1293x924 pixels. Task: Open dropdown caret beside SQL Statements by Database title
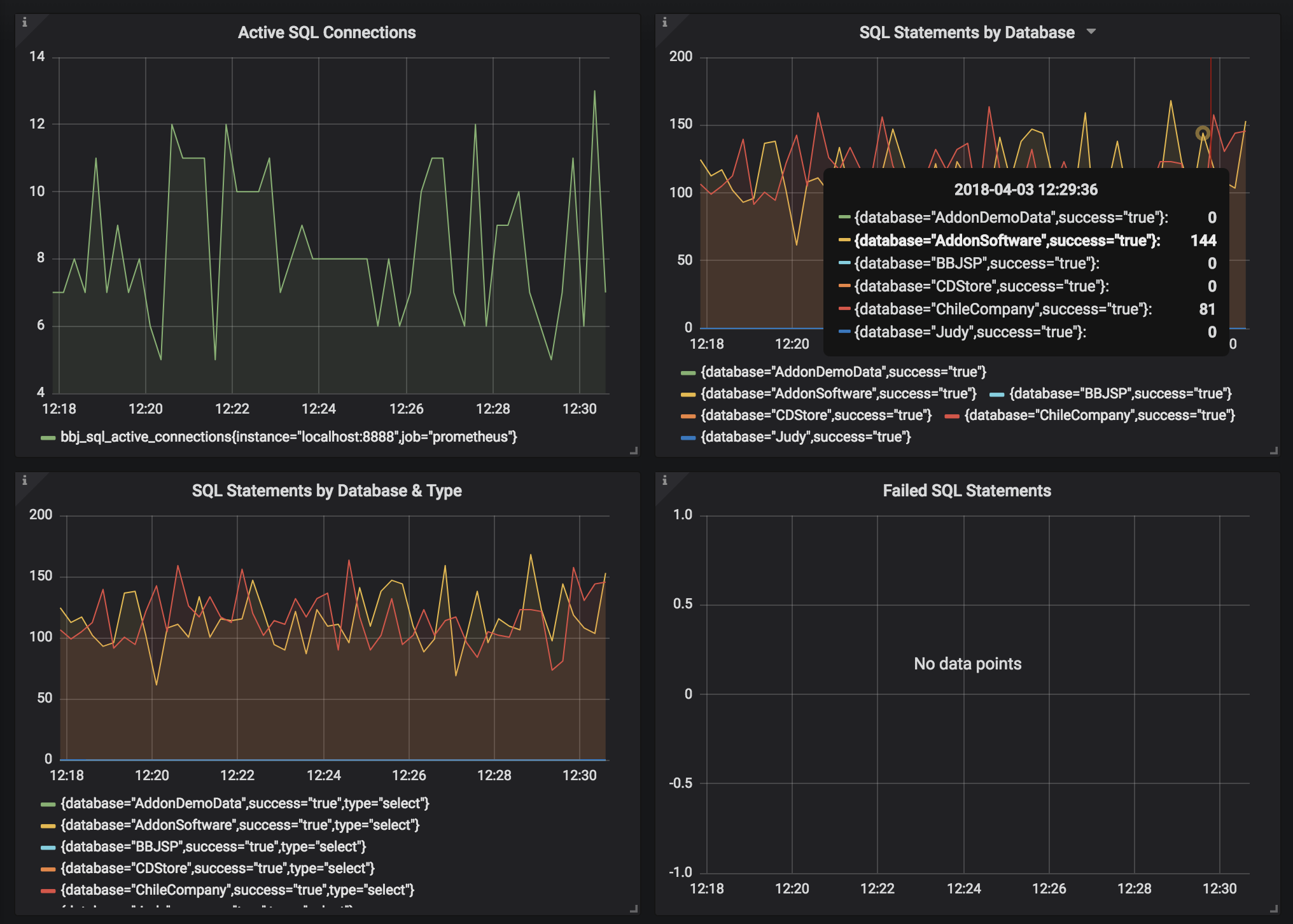(x=1091, y=31)
